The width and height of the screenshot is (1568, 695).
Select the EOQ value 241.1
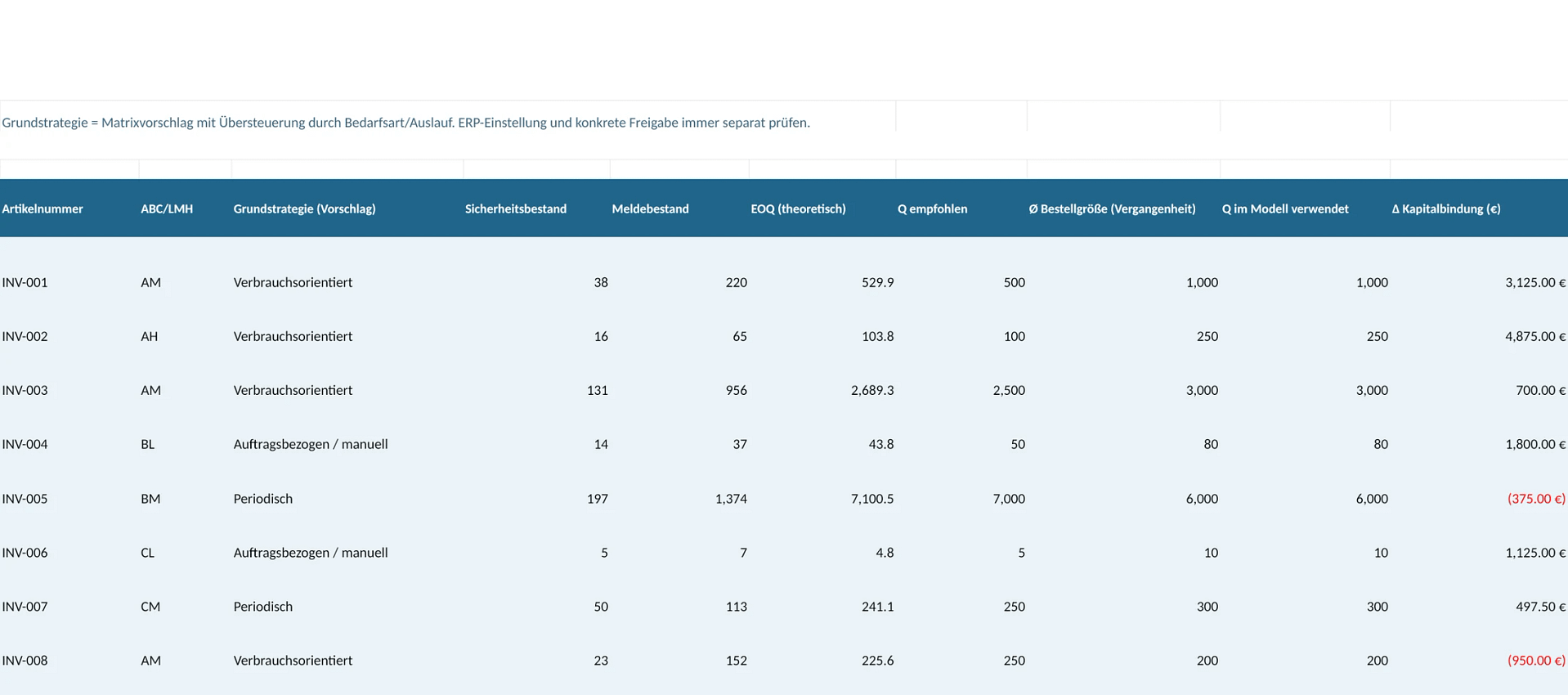point(877,607)
